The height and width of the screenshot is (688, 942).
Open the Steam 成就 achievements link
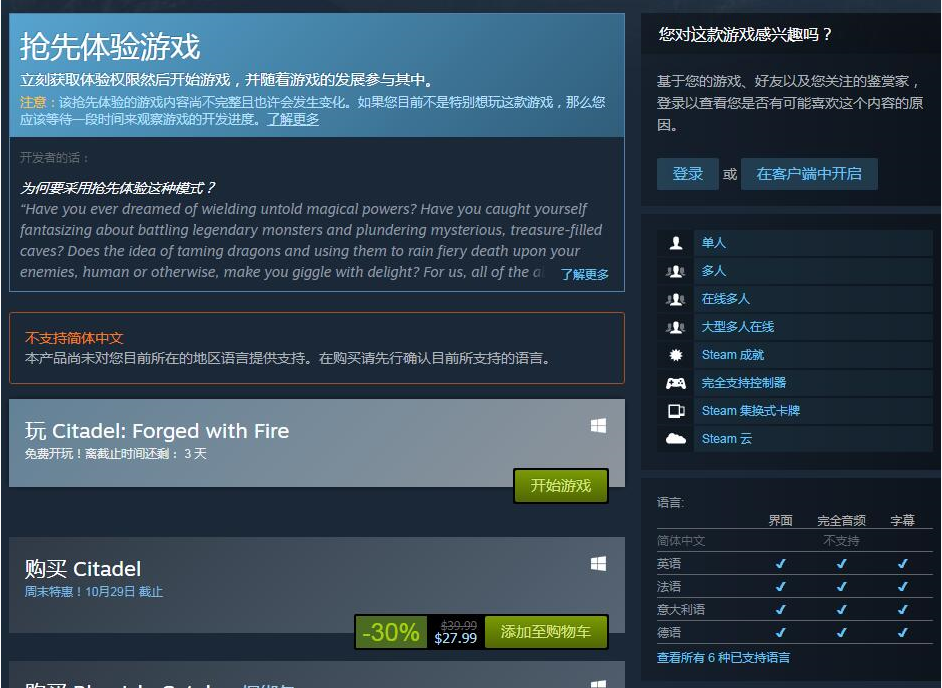coord(732,355)
